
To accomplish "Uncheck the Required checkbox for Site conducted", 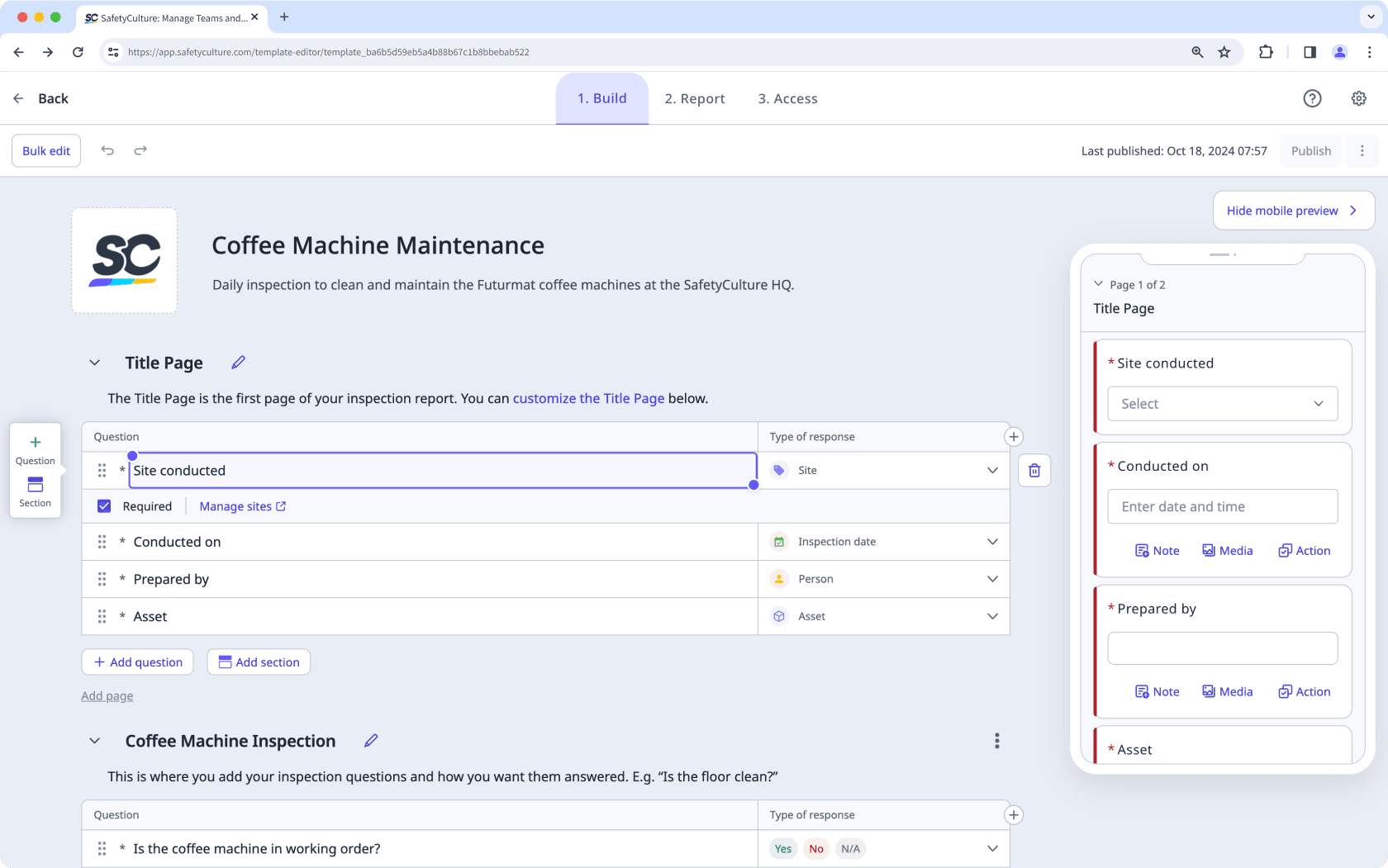I will 103,505.
